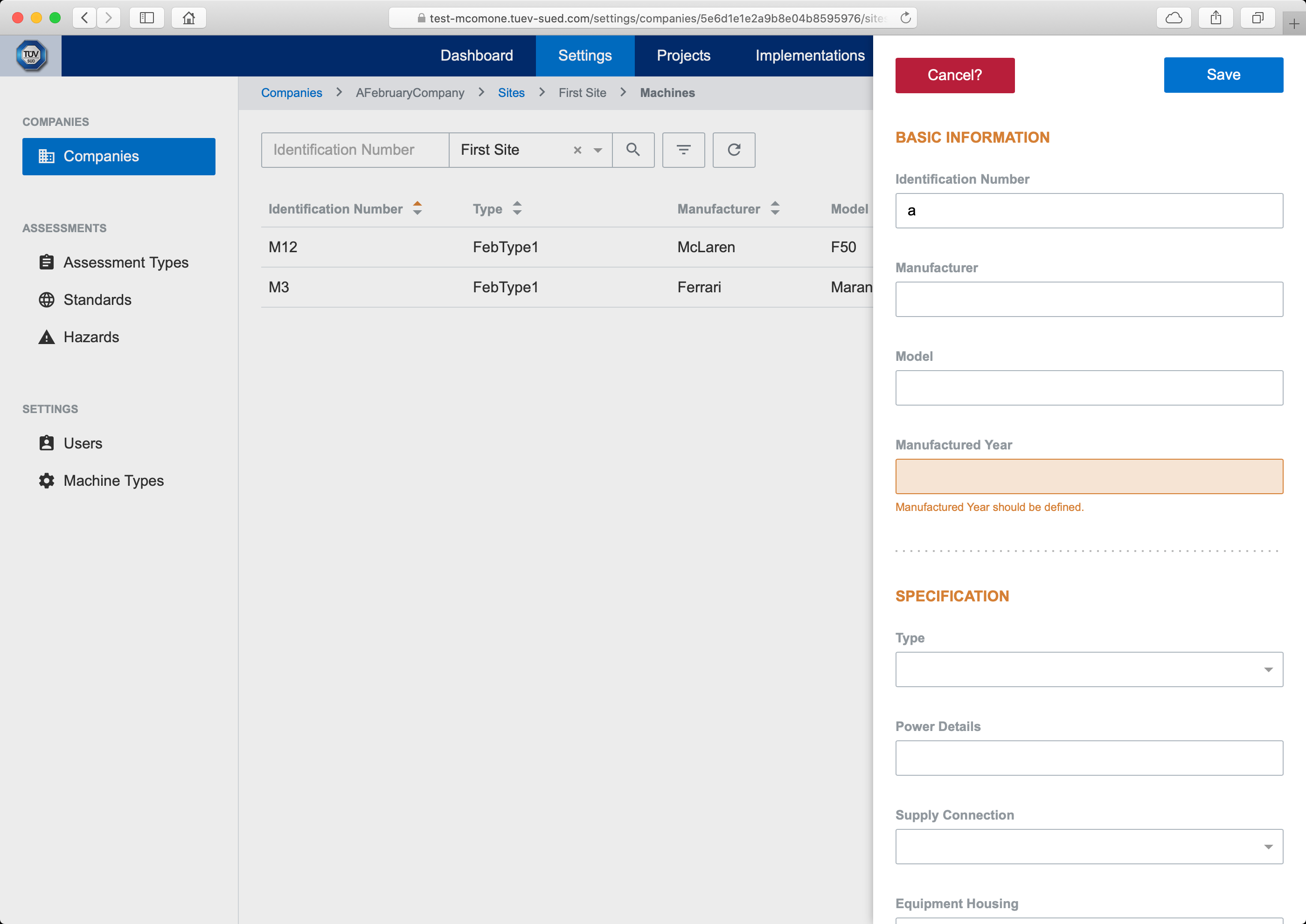Click the Manufactured Year field

1089,476
